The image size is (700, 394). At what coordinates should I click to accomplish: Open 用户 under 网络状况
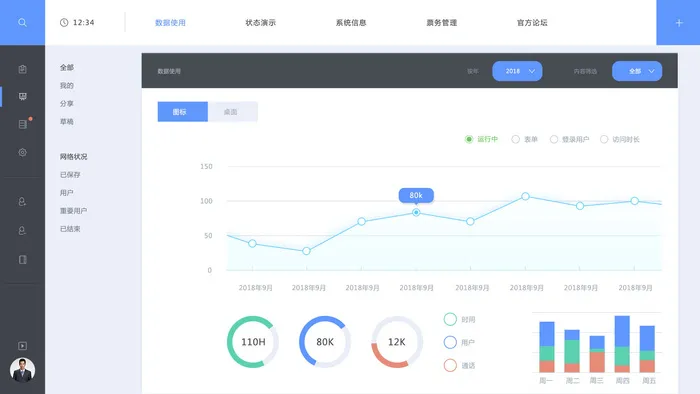[x=67, y=192]
